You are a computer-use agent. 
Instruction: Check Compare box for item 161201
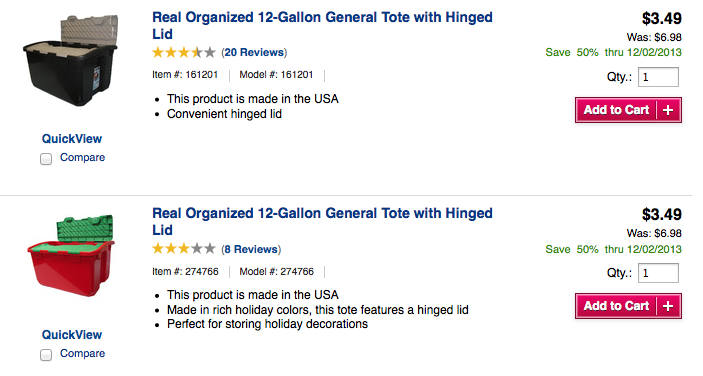click(46, 159)
